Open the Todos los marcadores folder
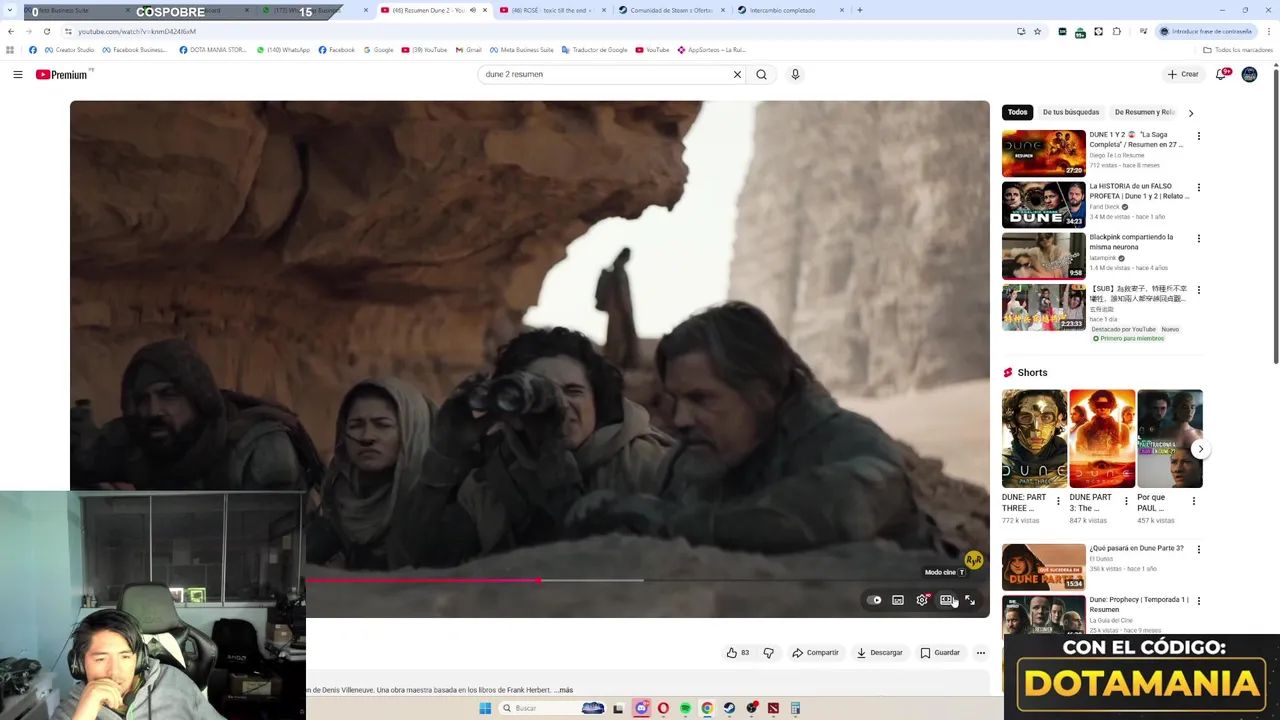 click(x=1238, y=50)
